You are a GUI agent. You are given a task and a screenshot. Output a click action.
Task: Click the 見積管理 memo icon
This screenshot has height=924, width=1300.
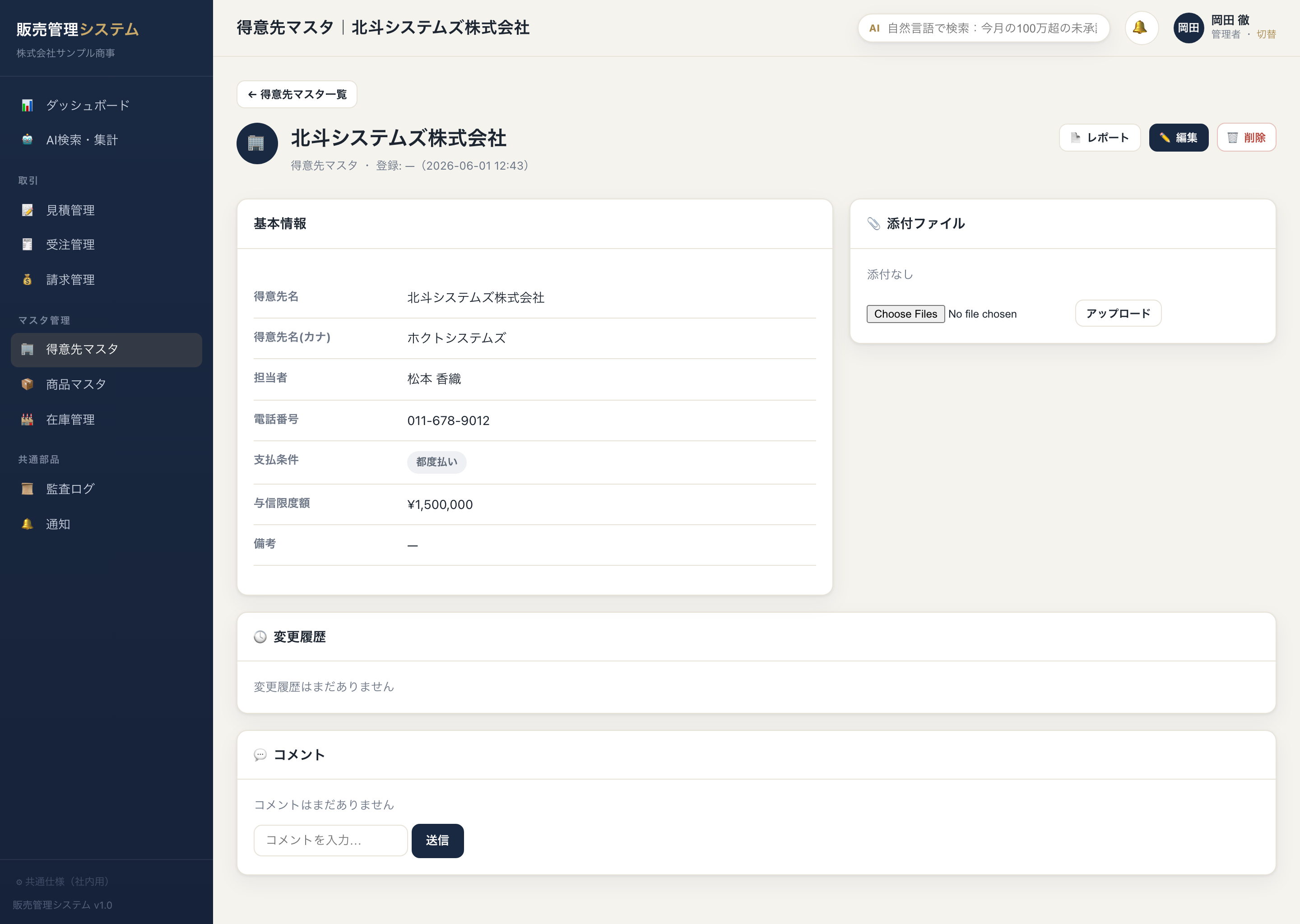click(28, 210)
